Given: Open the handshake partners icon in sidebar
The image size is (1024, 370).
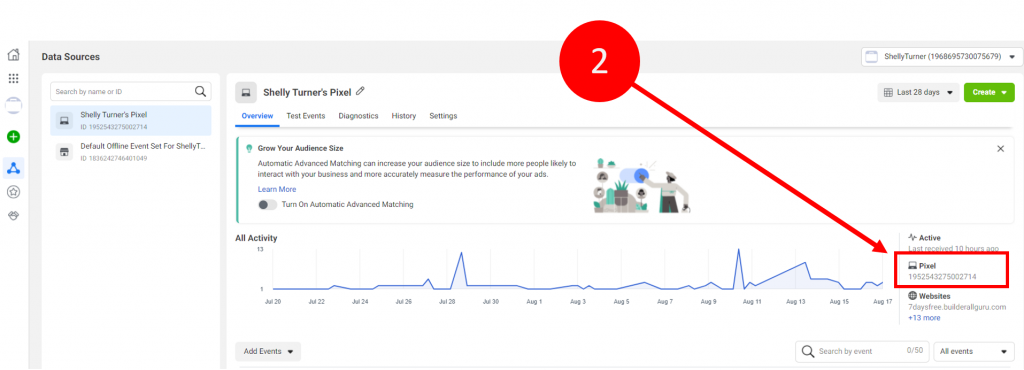Looking at the screenshot, I should coord(13,215).
